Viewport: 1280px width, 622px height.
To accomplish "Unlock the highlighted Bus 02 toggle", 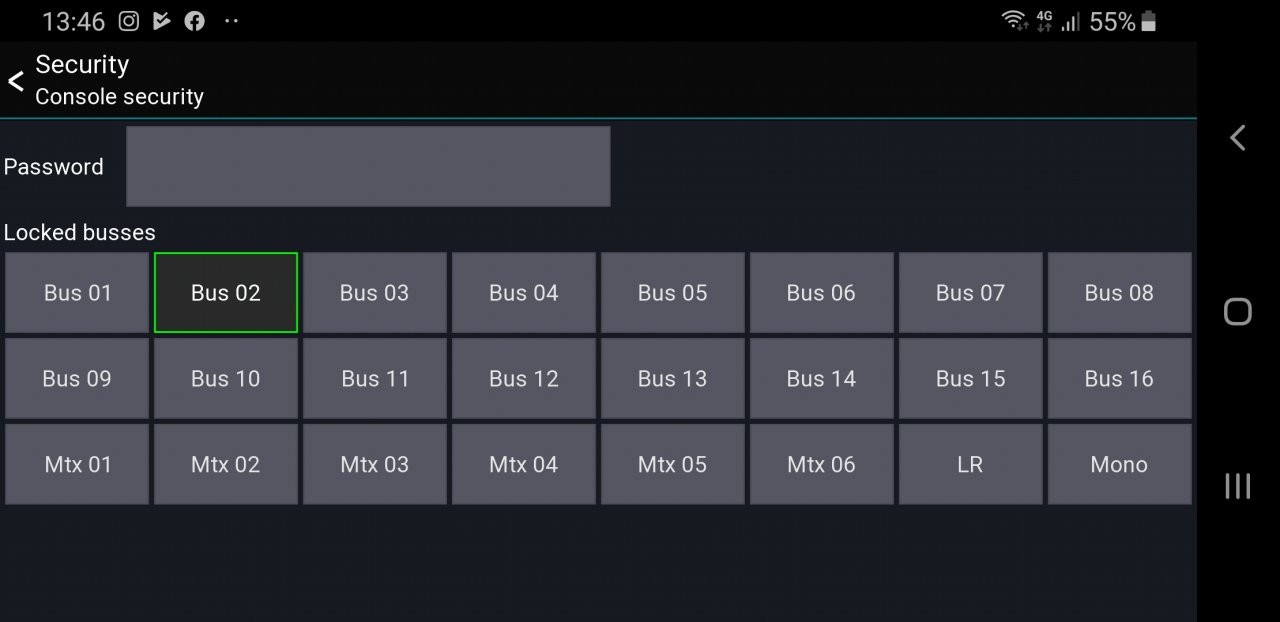I will (x=226, y=293).
